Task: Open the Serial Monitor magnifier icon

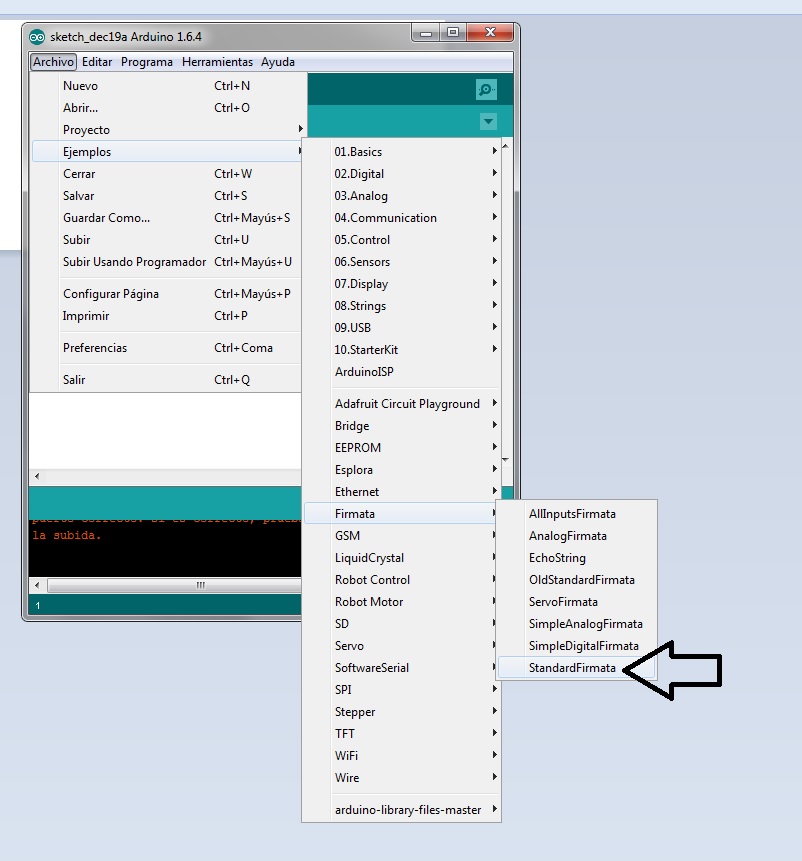Action: (x=486, y=89)
